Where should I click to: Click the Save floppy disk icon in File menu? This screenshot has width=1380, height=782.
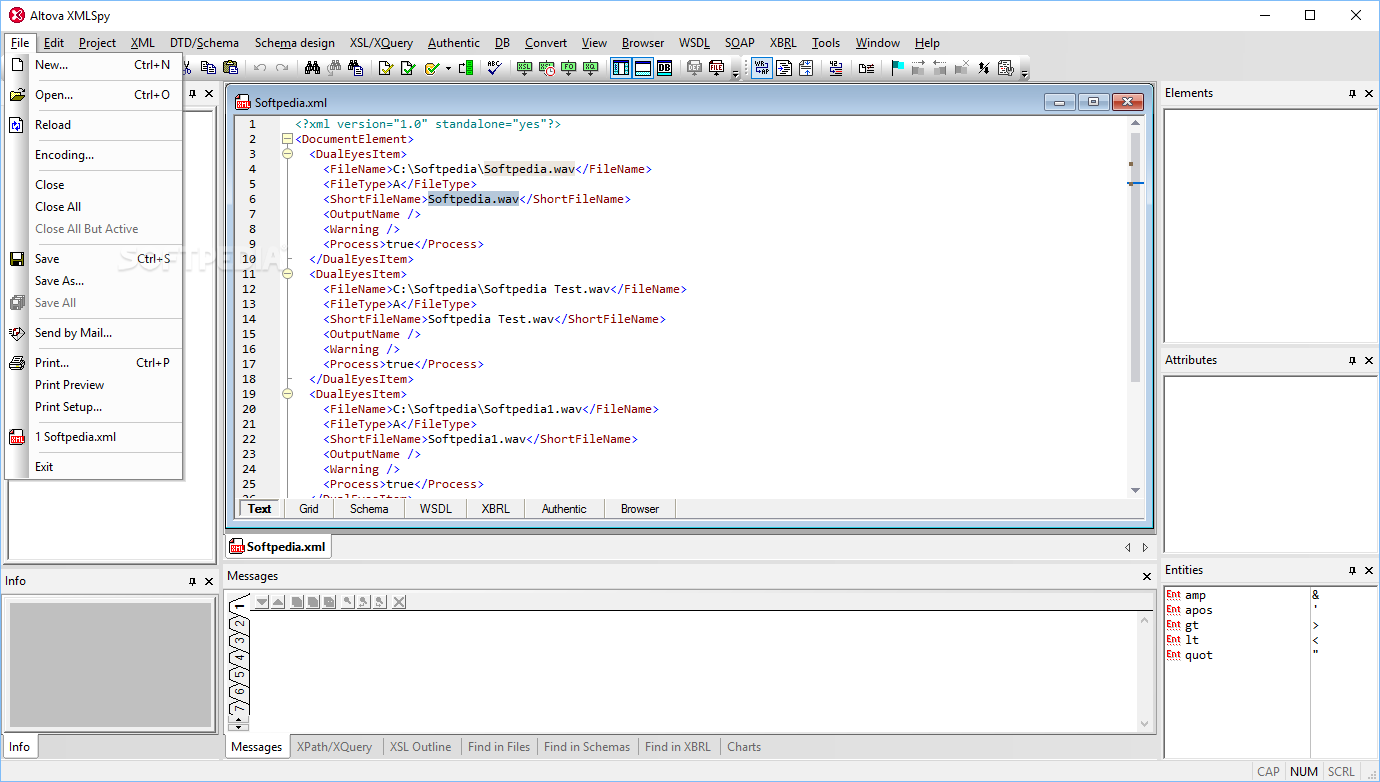point(17,259)
